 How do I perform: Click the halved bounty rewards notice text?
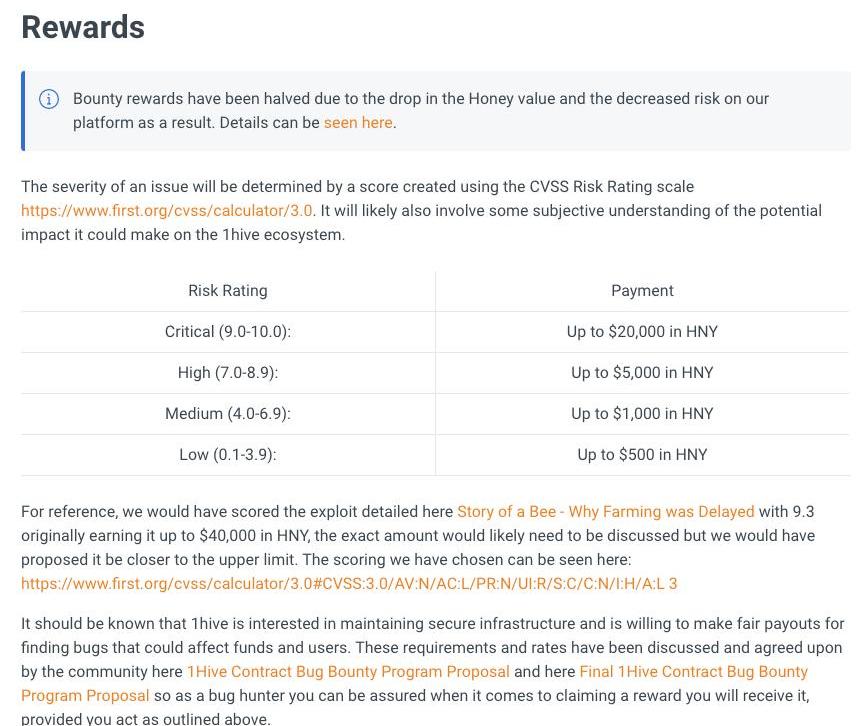tap(421, 110)
